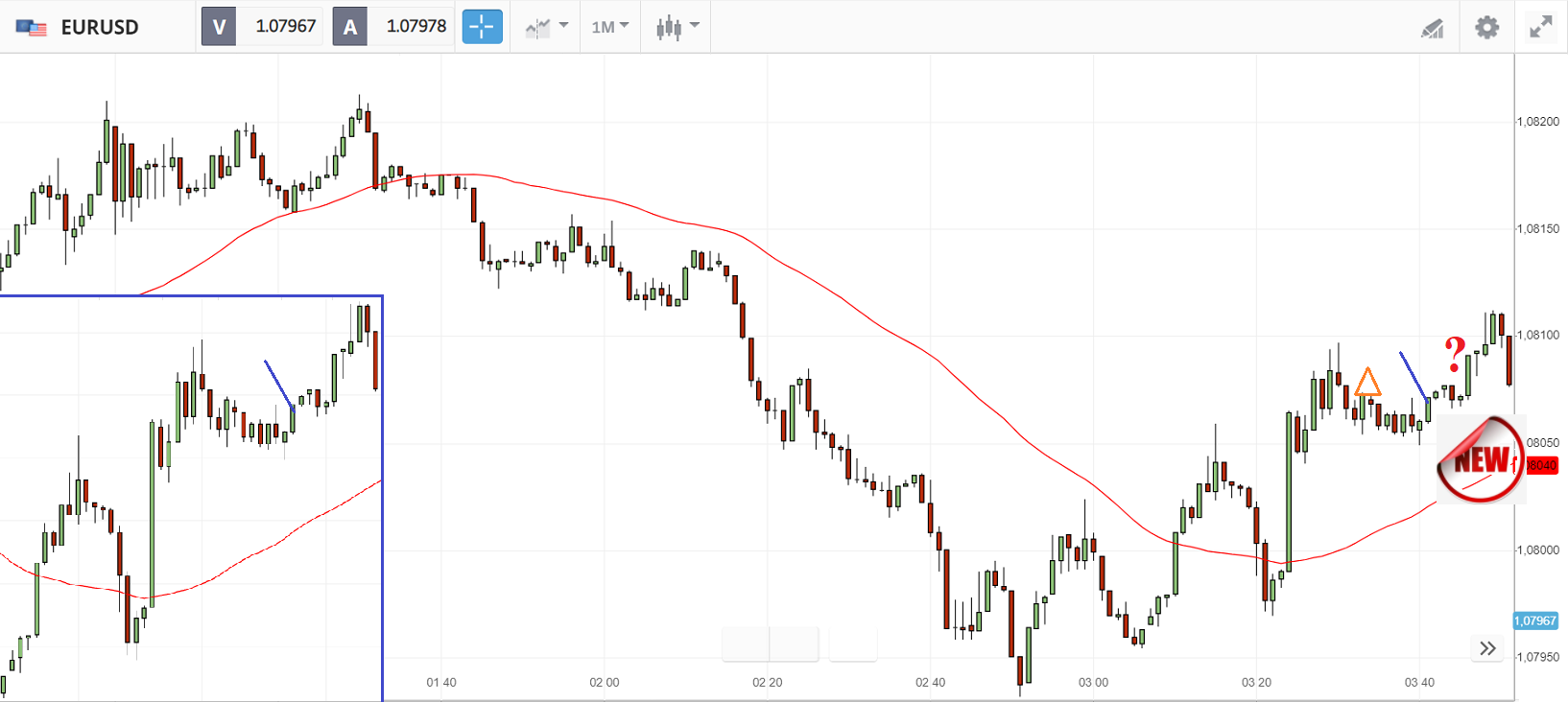Jump to latest candles with double-arrow button
The height and width of the screenshot is (702, 1568).
coord(1487,648)
